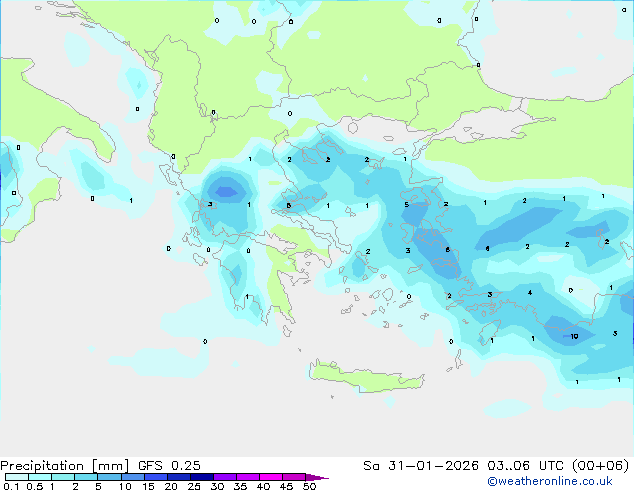Click the legend tick label '45'
This screenshot has width=634, height=490.
(286, 486)
